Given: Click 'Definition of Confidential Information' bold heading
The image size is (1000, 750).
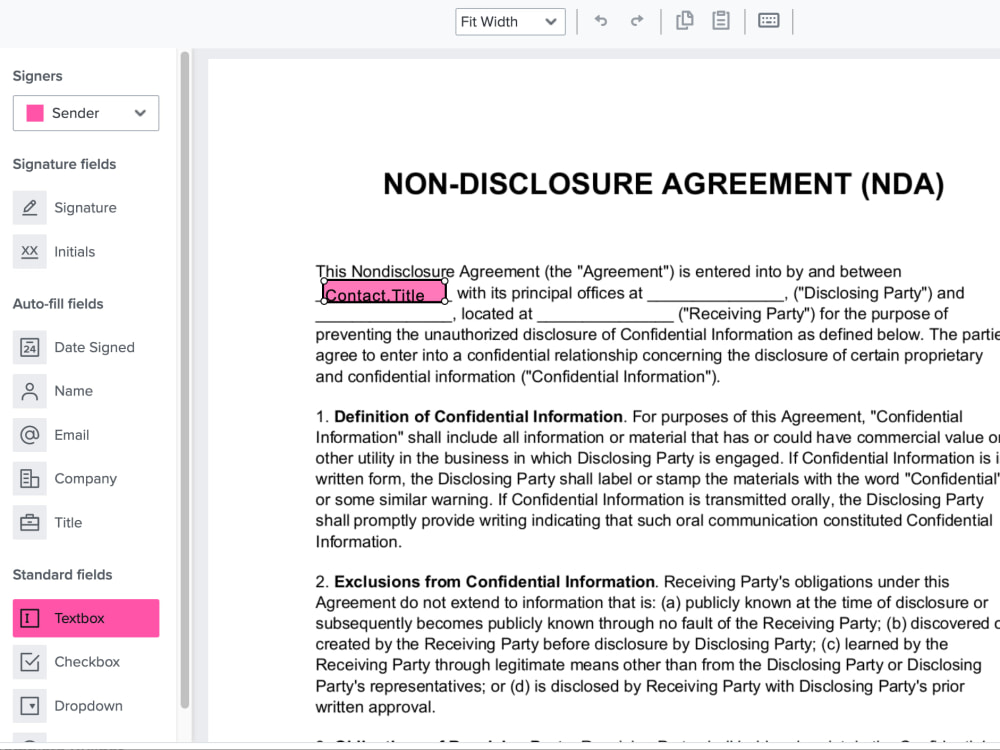Looking at the screenshot, I should (478, 416).
